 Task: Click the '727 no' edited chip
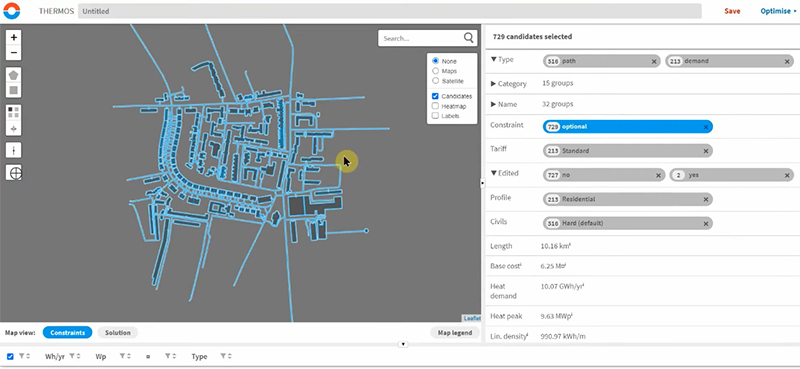pos(604,175)
